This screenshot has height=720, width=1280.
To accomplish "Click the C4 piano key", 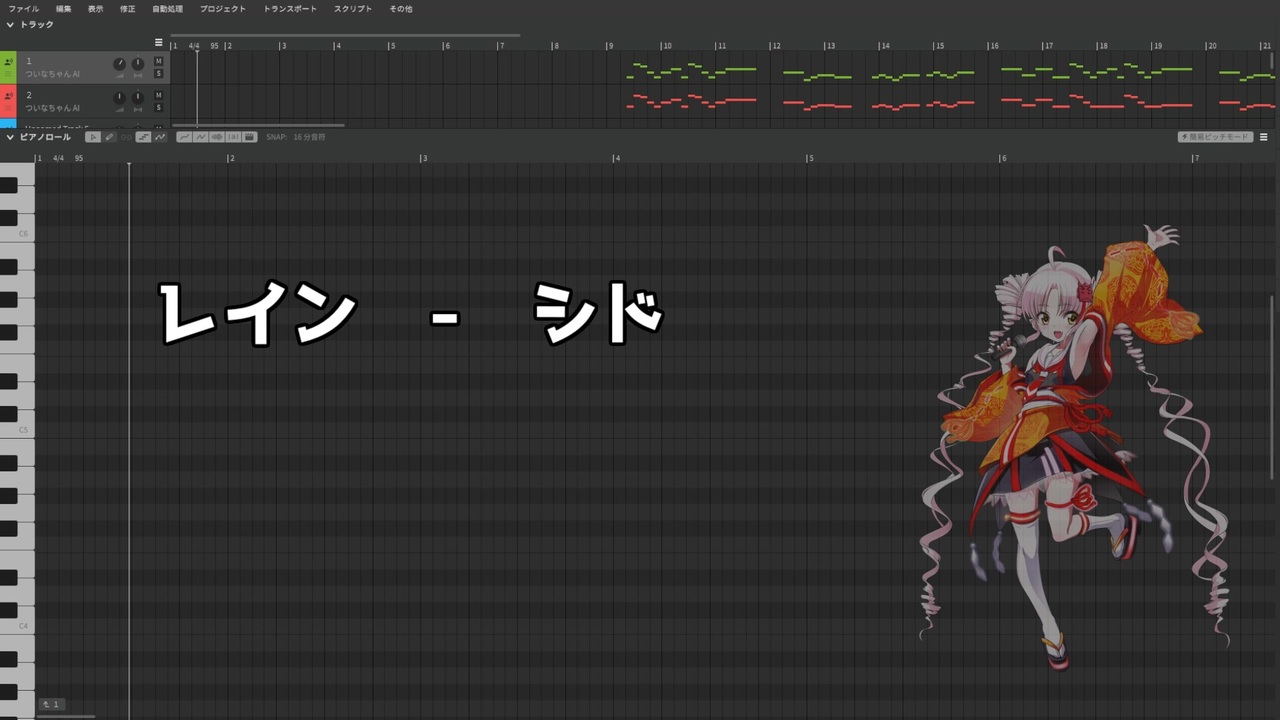I will pyautogui.click(x=17, y=626).
